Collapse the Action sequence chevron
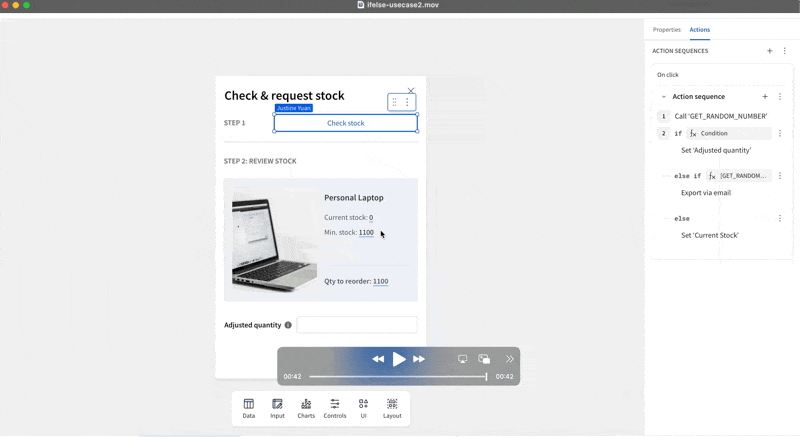Image resolution: width=800 pixels, height=437 pixels. pos(663,97)
